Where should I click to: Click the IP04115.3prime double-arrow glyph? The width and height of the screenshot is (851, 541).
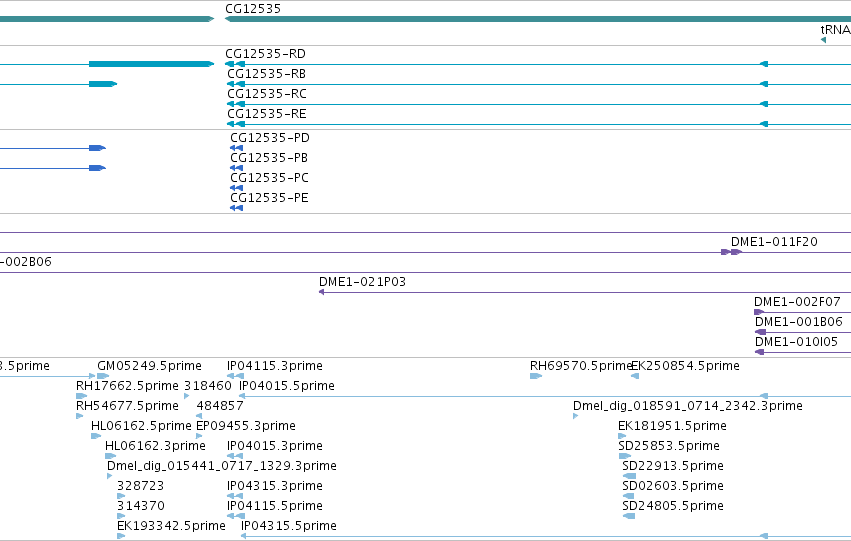[235, 376]
